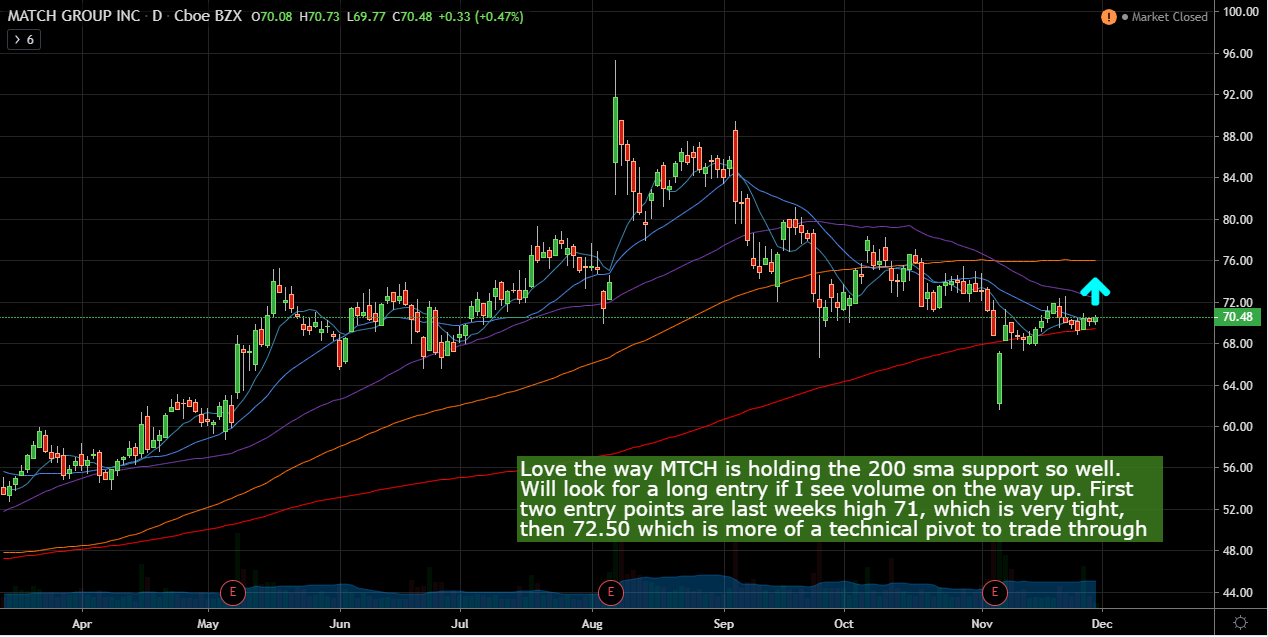Click the 60.00 price axis label
This screenshot has height=637, width=1268.
point(1240,427)
